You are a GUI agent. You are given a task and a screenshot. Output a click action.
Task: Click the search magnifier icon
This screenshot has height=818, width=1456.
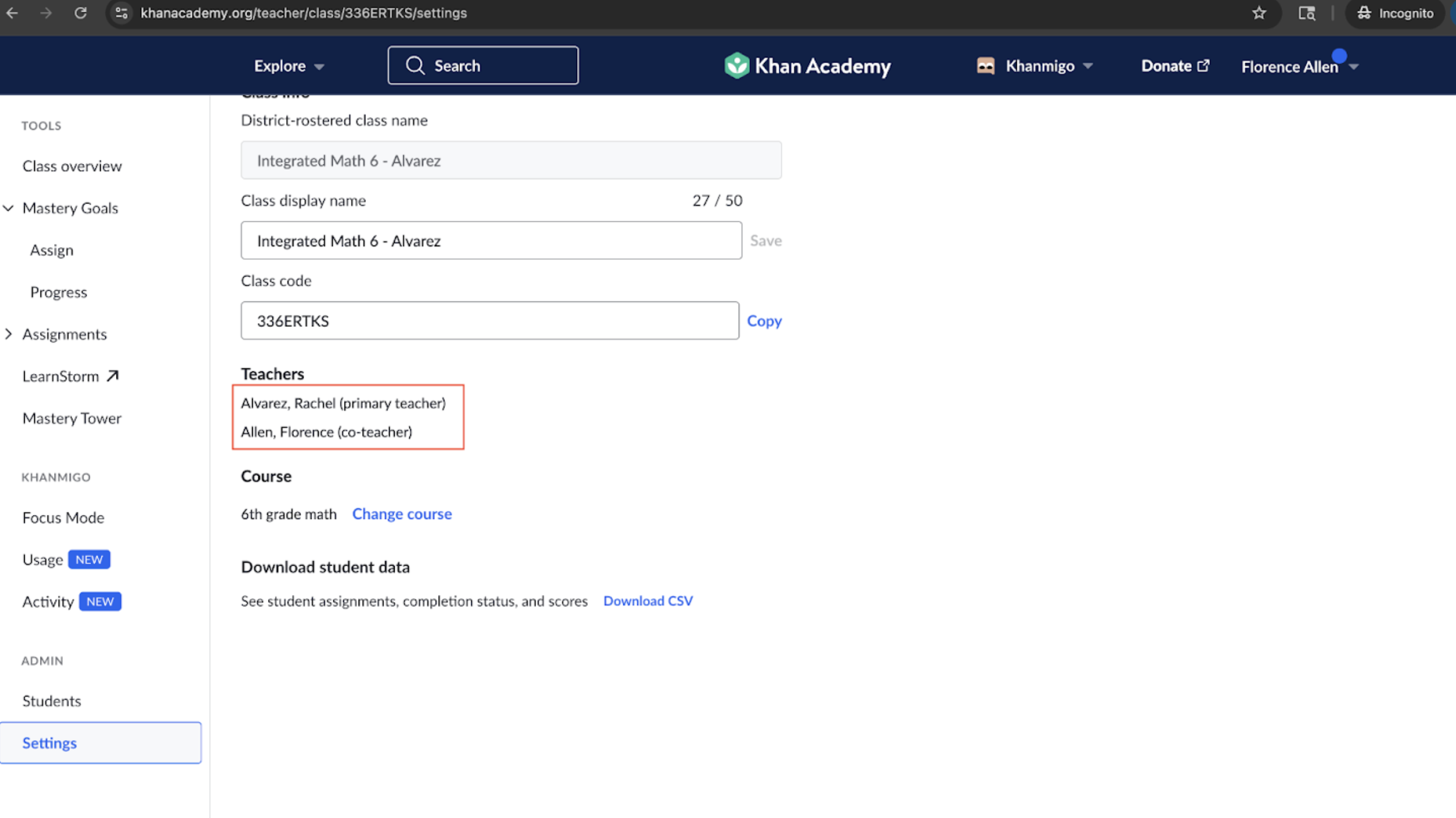click(416, 65)
